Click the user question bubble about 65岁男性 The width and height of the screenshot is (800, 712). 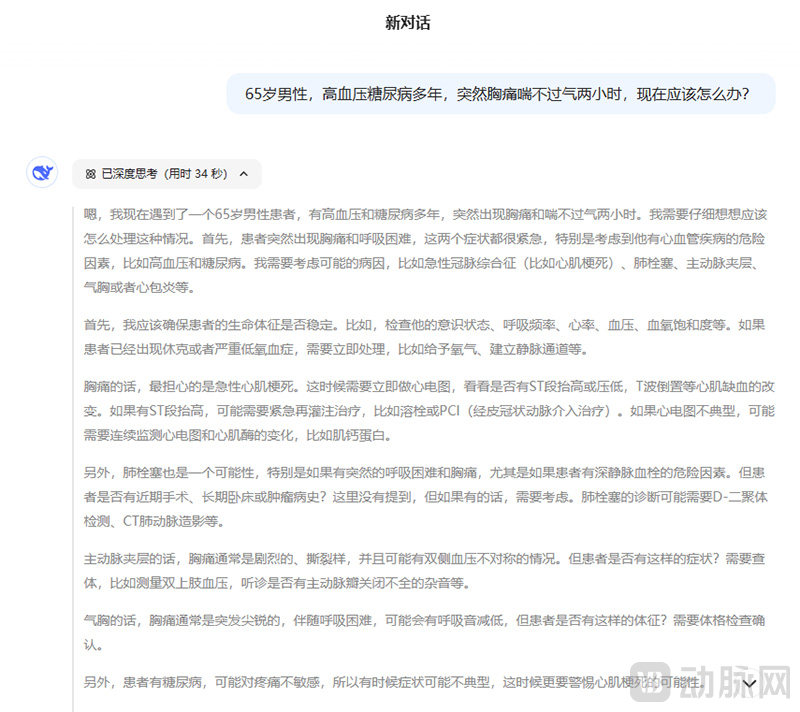tap(501, 94)
